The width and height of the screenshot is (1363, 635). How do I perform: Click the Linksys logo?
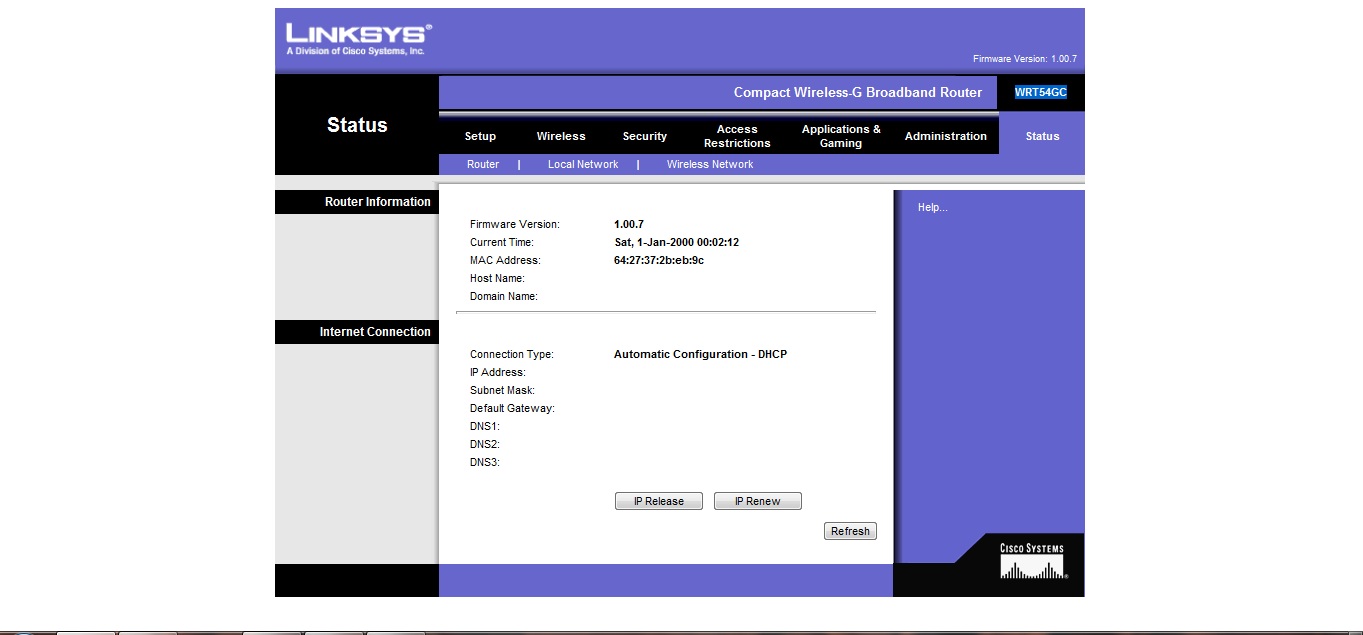[x=359, y=39]
